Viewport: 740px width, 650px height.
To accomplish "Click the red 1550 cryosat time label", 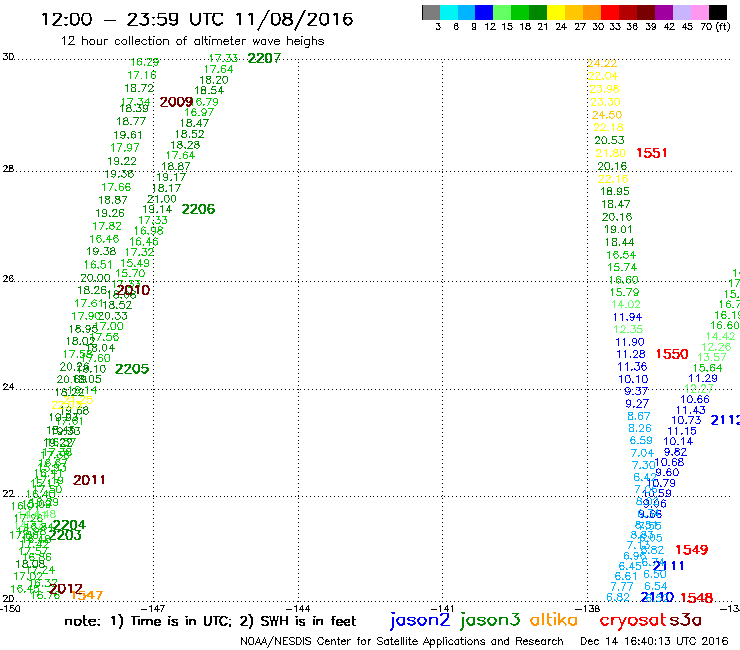I will click(672, 354).
